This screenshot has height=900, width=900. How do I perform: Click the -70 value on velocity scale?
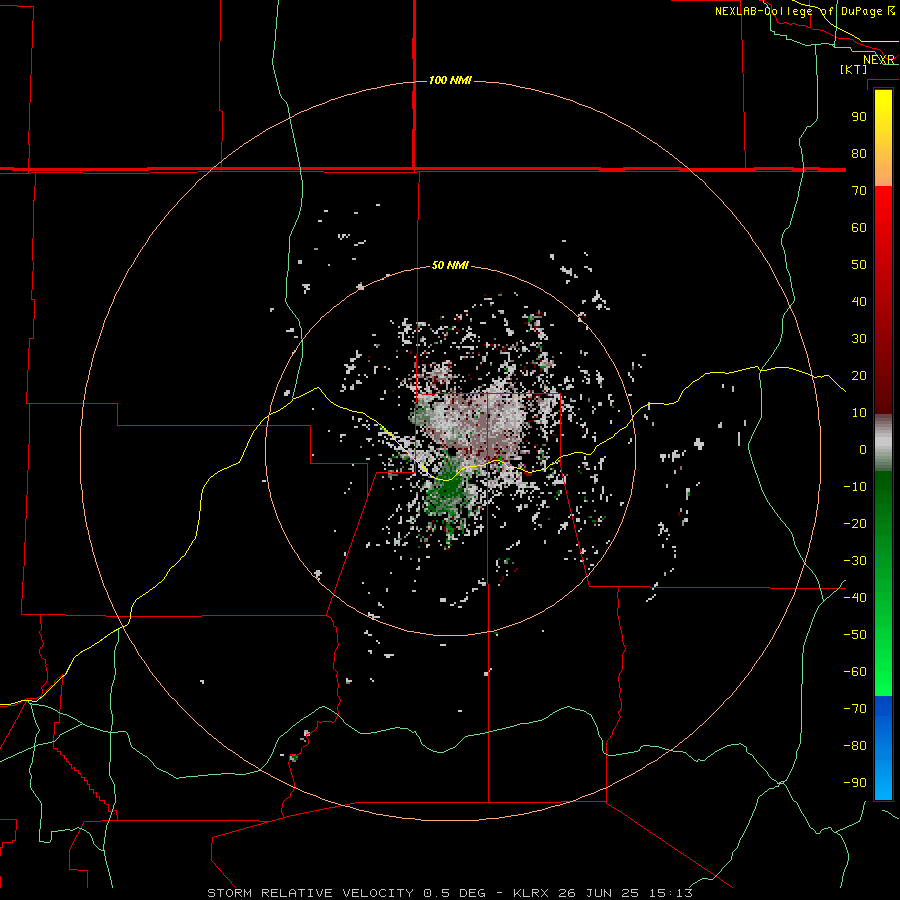855,709
